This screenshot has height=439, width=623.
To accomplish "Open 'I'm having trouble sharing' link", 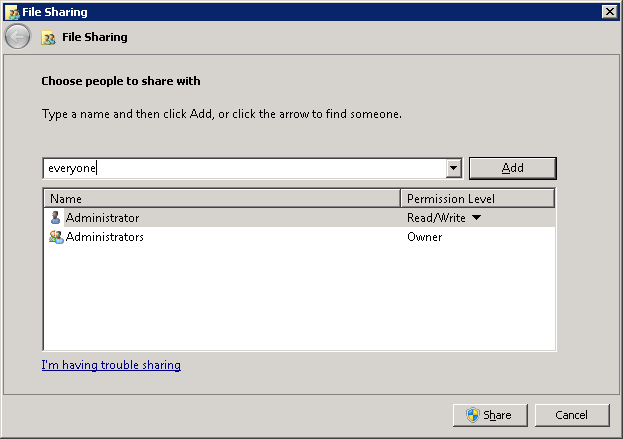I will (111, 365).
